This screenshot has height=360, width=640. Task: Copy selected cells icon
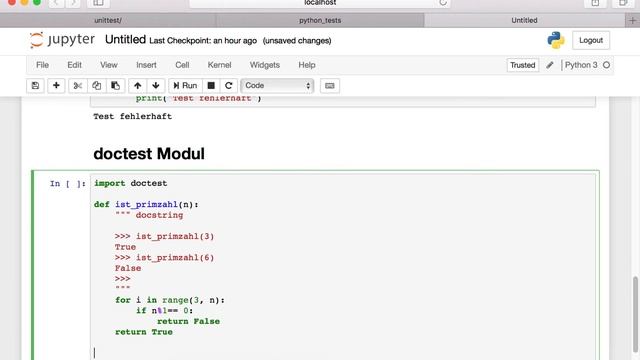[x=96, y=86]
